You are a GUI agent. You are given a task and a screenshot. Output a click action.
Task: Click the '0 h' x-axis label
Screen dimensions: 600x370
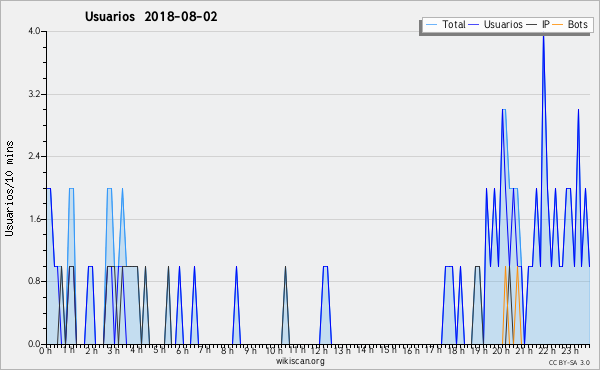[x=46, y=350]
